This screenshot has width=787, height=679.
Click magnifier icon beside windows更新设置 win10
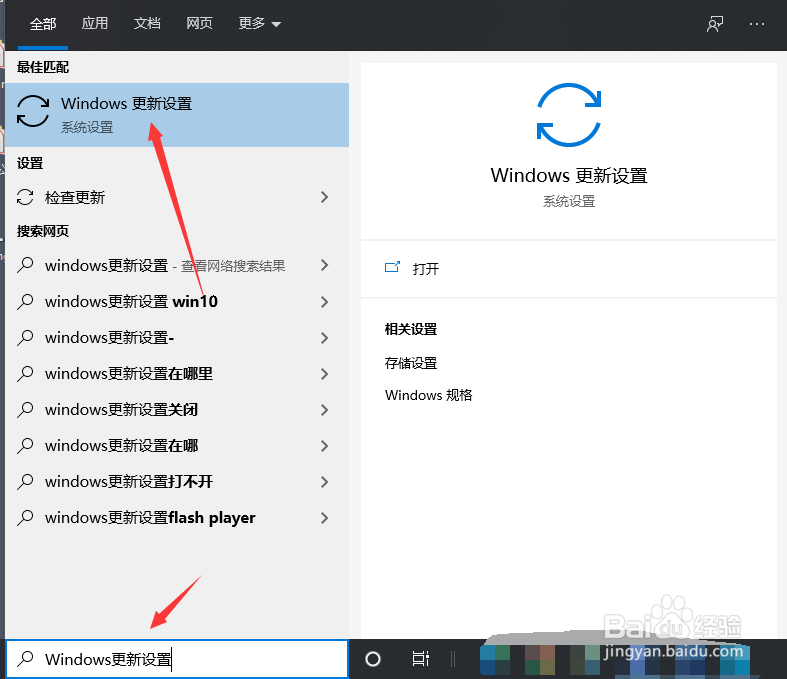point(25,302)
